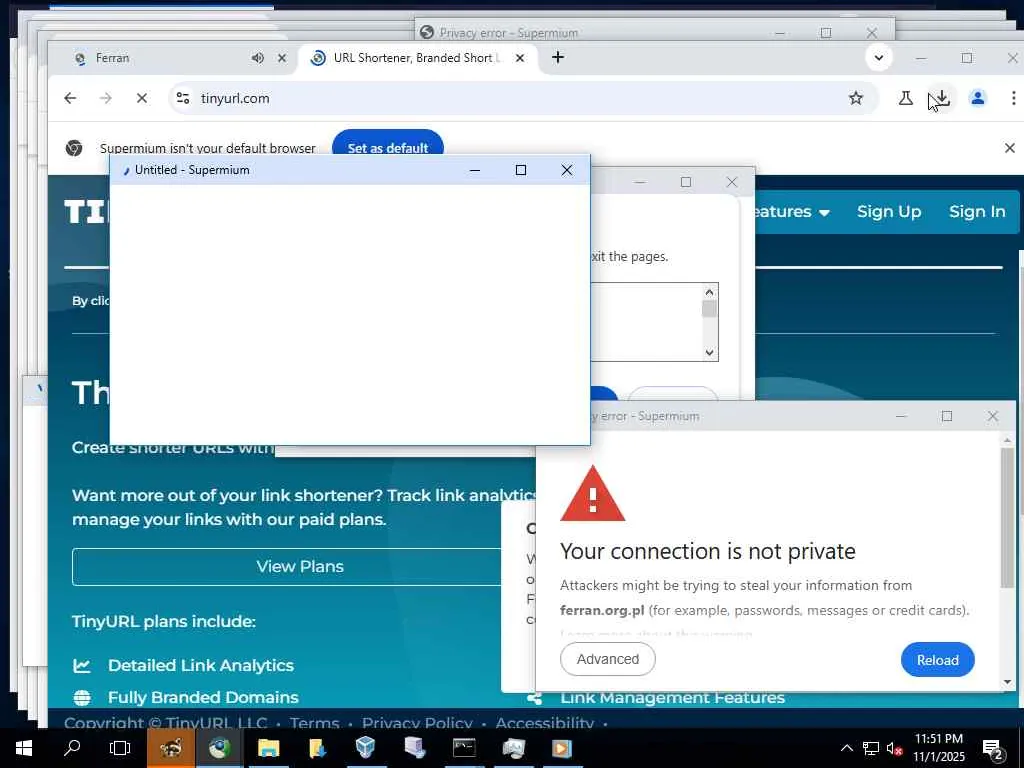
Task: Switch to the URL Shortener tab
Action: coord(418,58)
